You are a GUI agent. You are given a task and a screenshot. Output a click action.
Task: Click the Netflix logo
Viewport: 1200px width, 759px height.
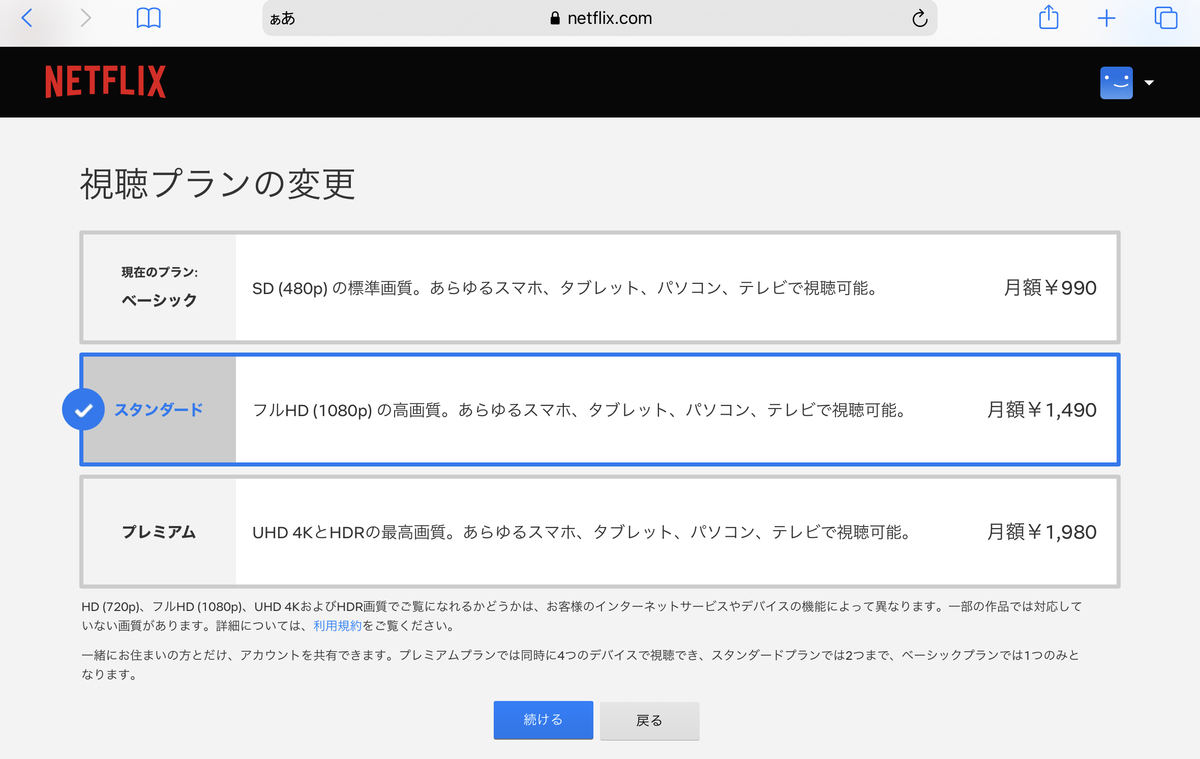105,82
